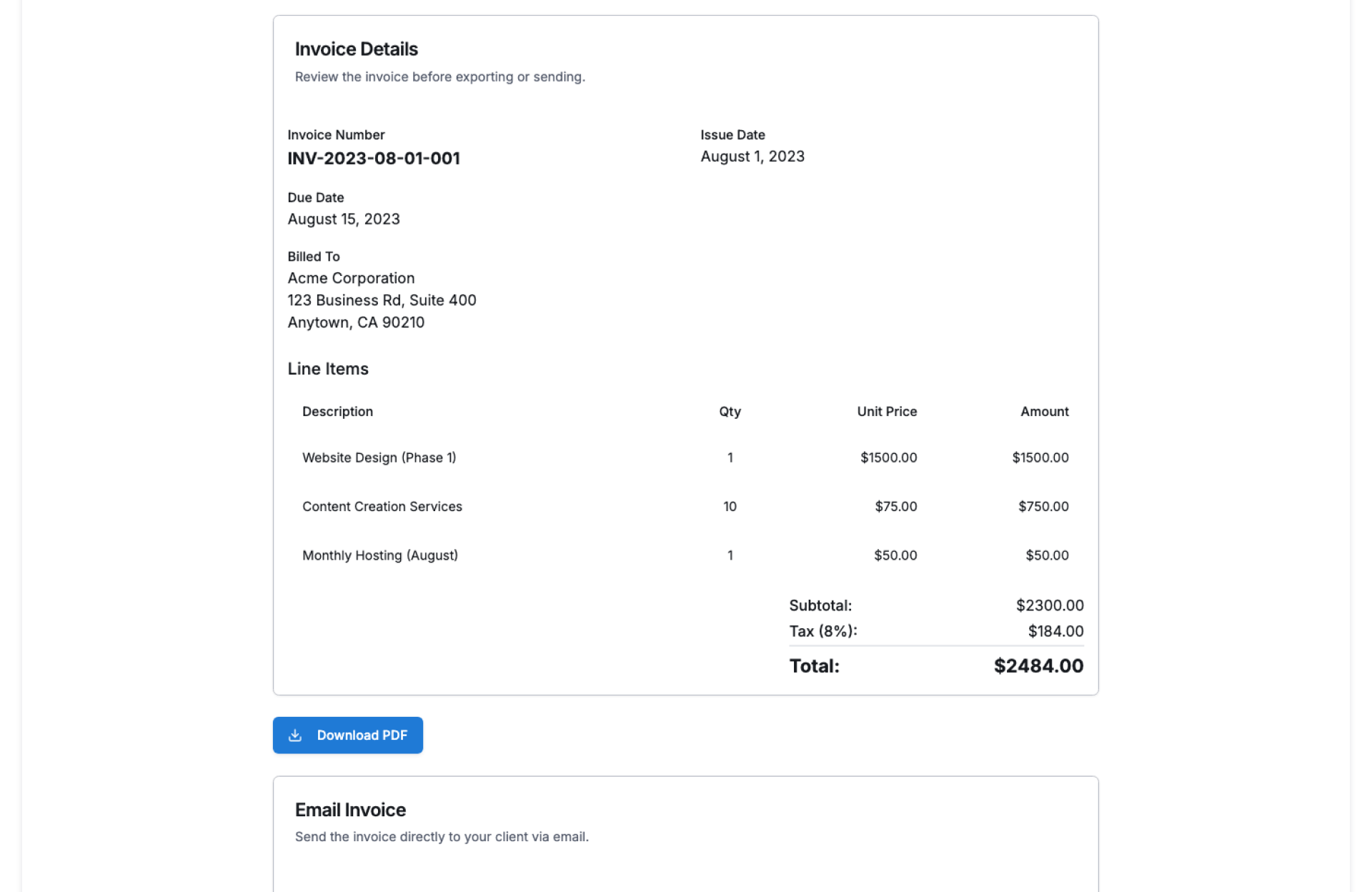This screenshot has height=892, width=1372.
Task: Click the Anytown, CA 90210 line
Action: point(356,322)
